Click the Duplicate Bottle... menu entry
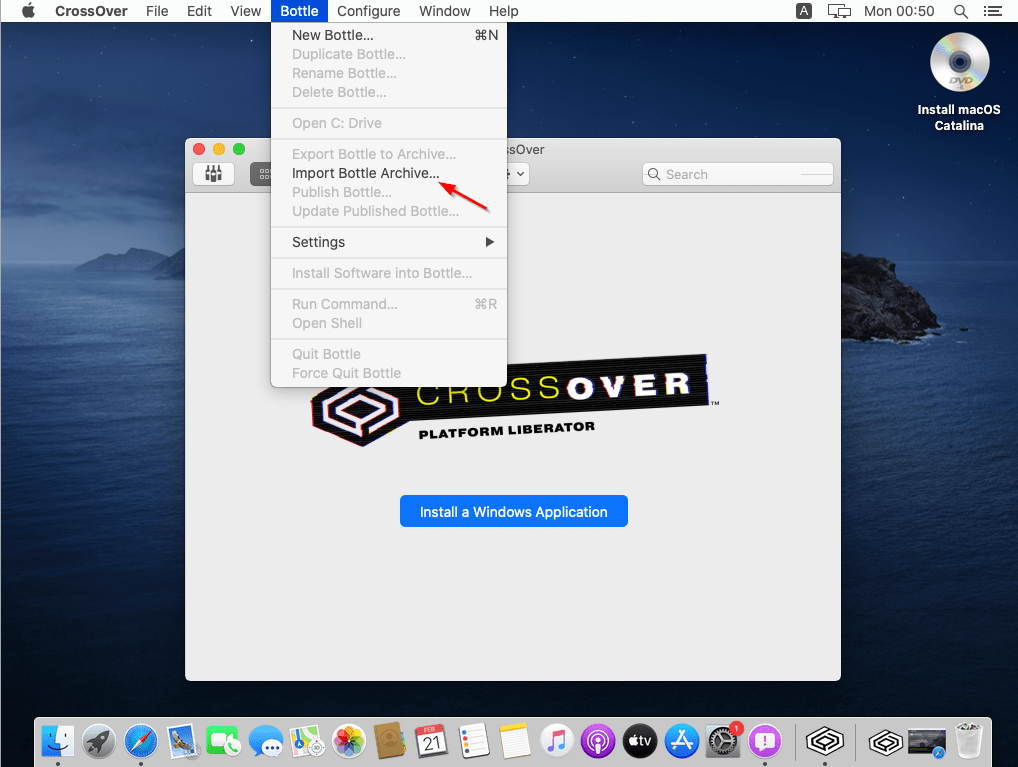The width and height of the screenshot is (1018, 767). [x=389, y=54]
